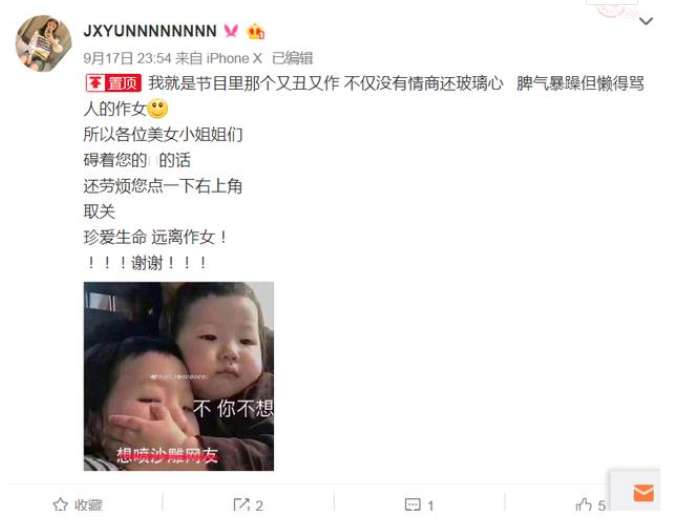Open comments via the speech bubble icon
Screen dimensions: 682x524
412,505
